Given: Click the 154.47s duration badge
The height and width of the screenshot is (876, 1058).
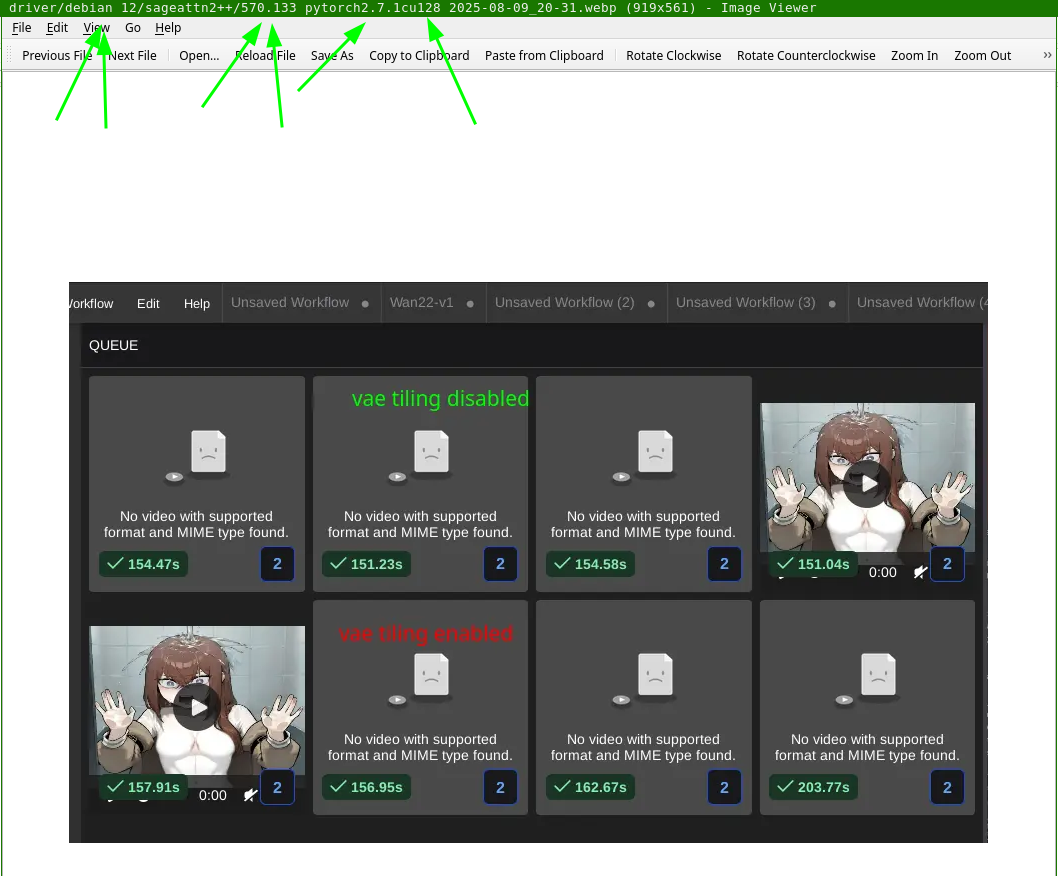Looking at the screenshot, I should click(x=144, y=564).
